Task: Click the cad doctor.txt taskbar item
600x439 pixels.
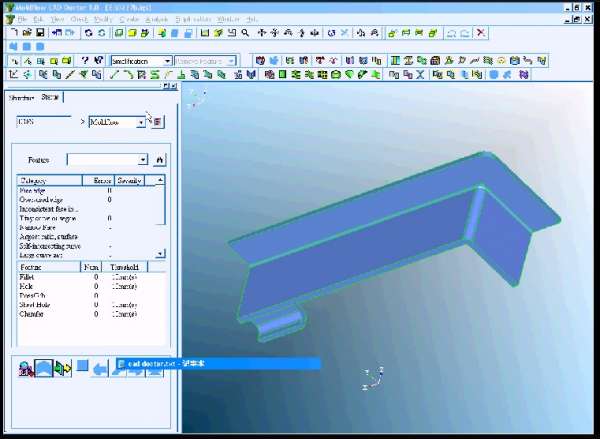Action: [218, 364]
